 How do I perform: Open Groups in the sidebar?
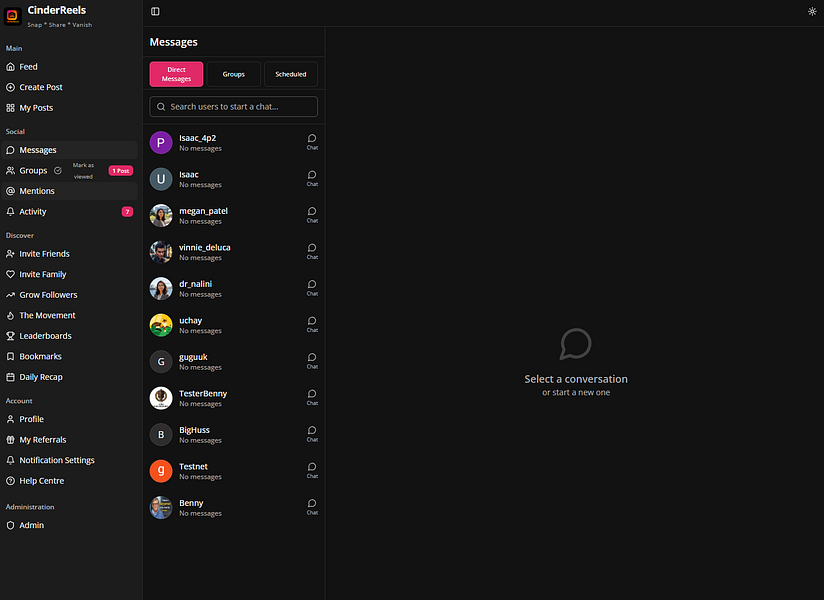33,171
